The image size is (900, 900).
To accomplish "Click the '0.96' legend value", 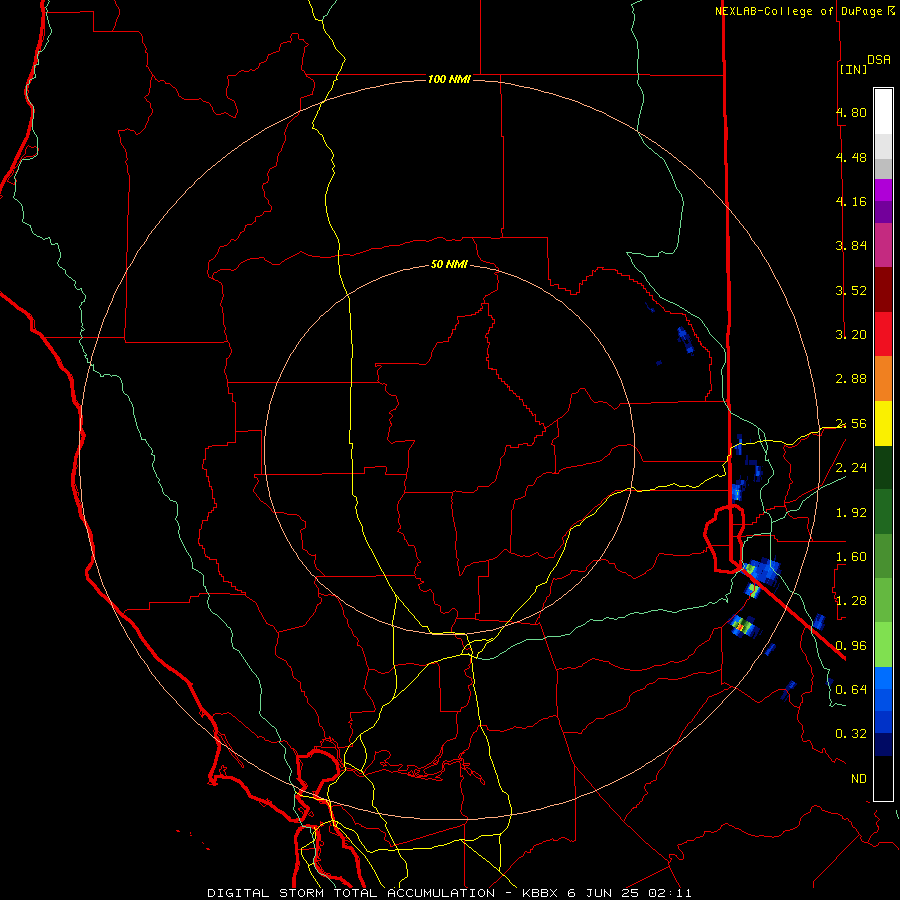I will (x=852, y=646).
